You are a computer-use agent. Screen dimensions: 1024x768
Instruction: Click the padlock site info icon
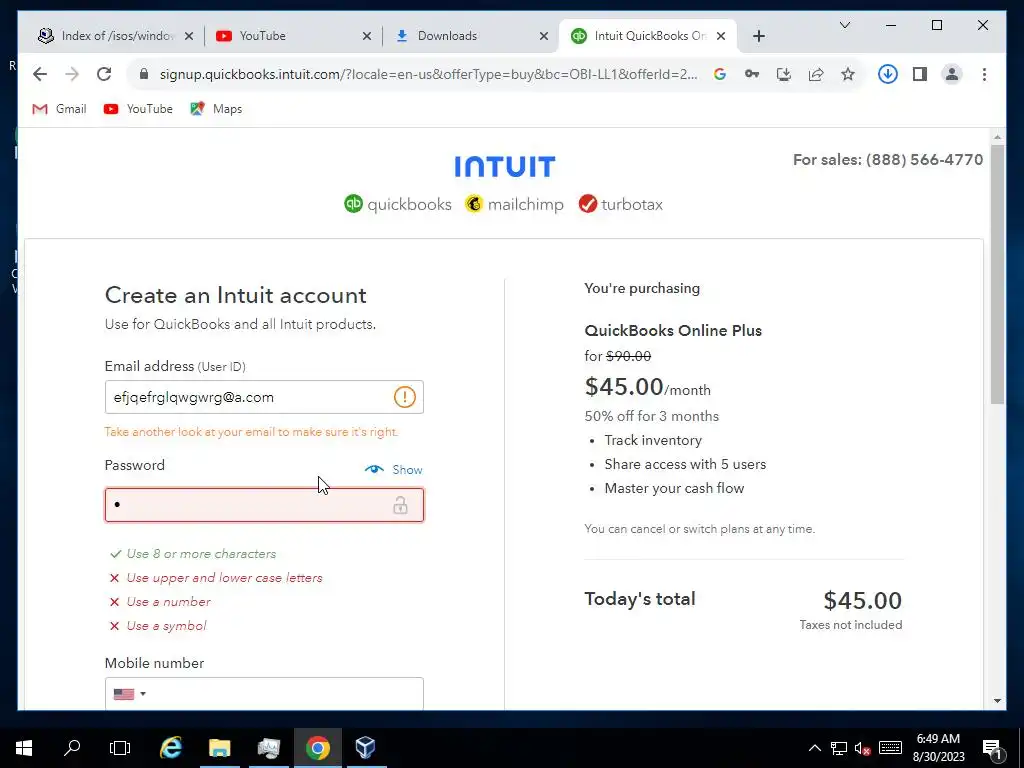144,74
